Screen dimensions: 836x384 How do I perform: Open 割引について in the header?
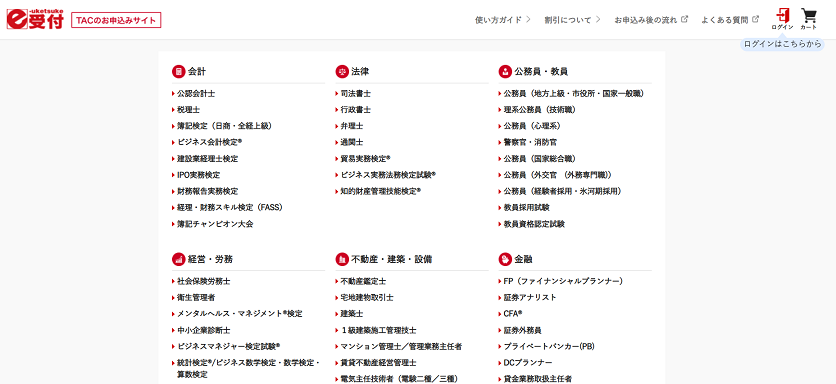pyautogui.click(x=573, y=20)
